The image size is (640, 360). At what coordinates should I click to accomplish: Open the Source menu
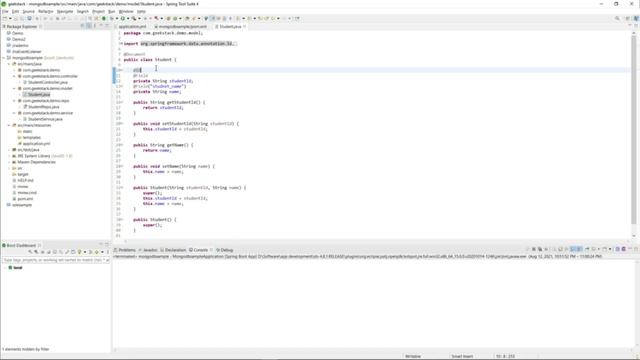(29, 11)
